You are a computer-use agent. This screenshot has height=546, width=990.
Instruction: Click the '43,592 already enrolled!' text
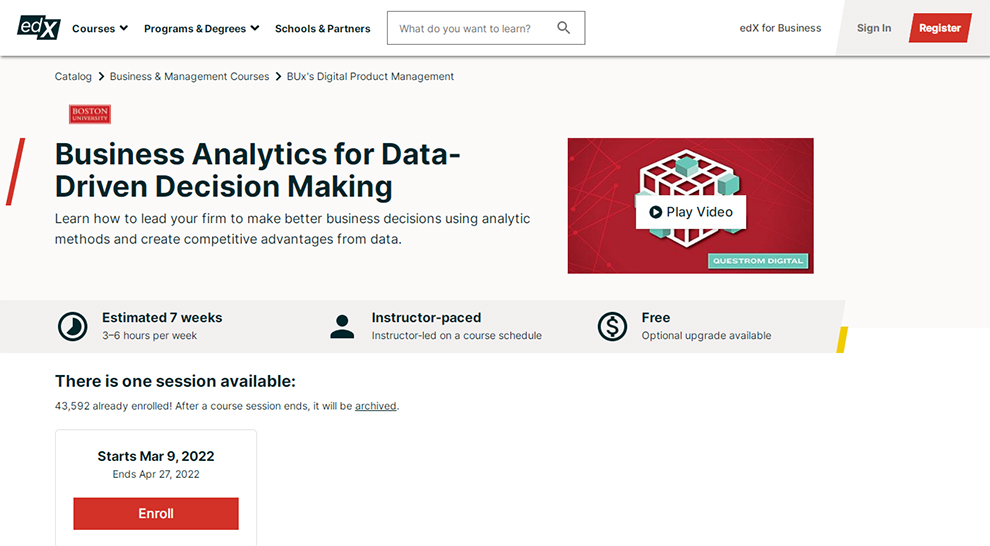pyautogui.click(x=114, y=406)
